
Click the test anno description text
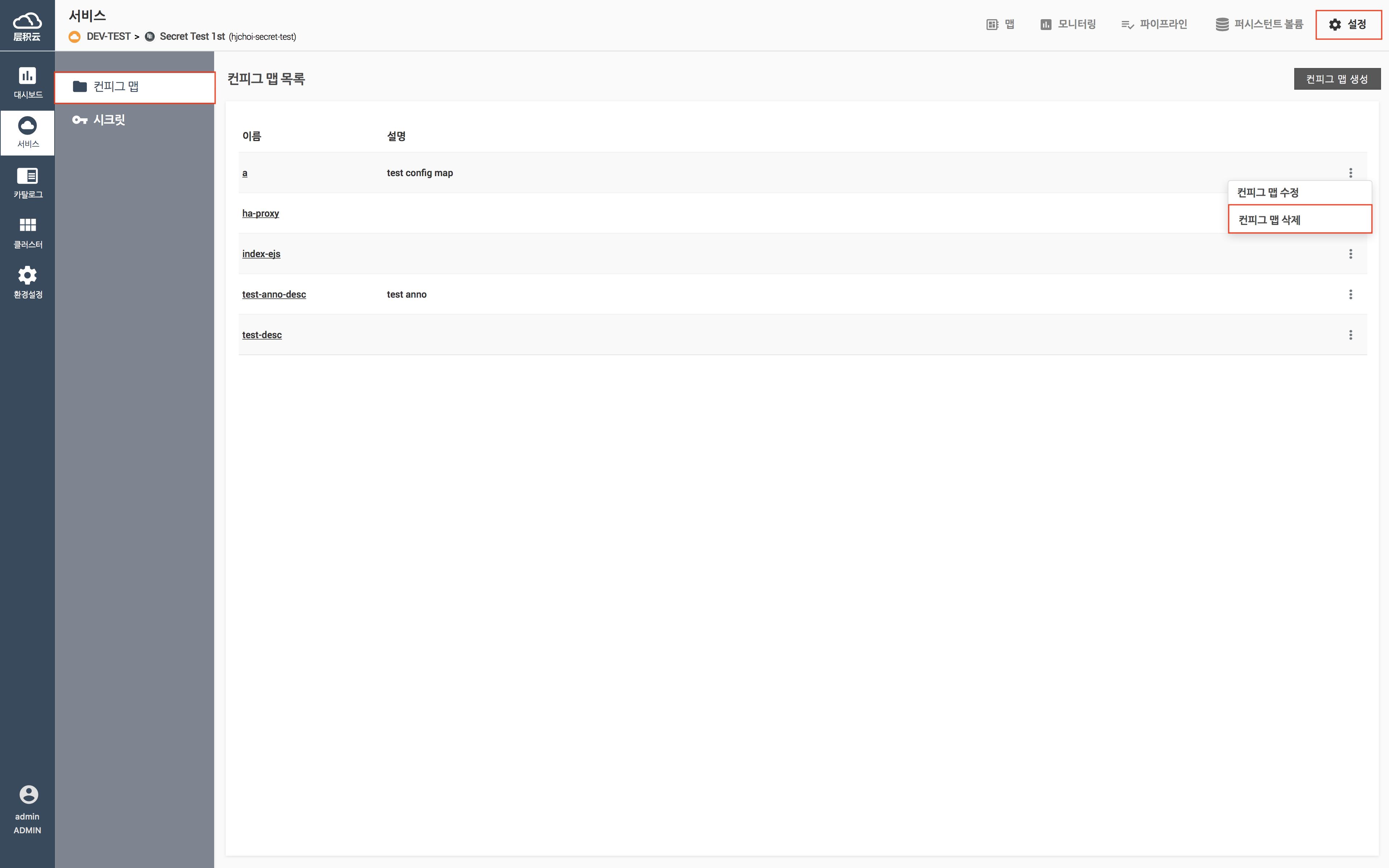(406, 294)
